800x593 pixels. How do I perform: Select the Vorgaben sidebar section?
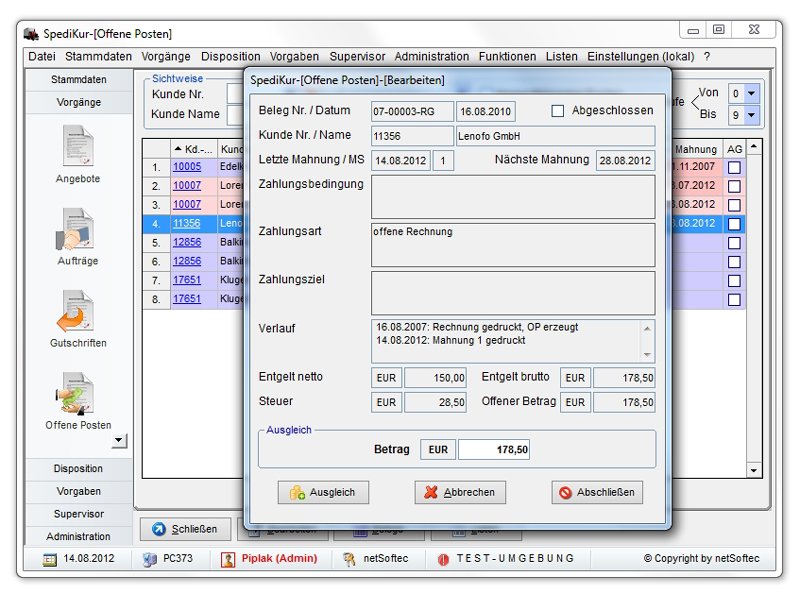point(79,491)
